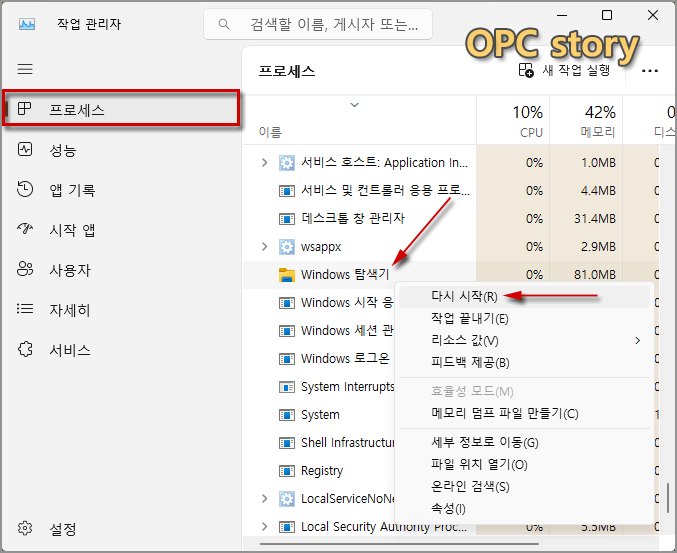Open the three-dot more options menu
Screen dimensions: 677x553
click(x=650, y=71)
